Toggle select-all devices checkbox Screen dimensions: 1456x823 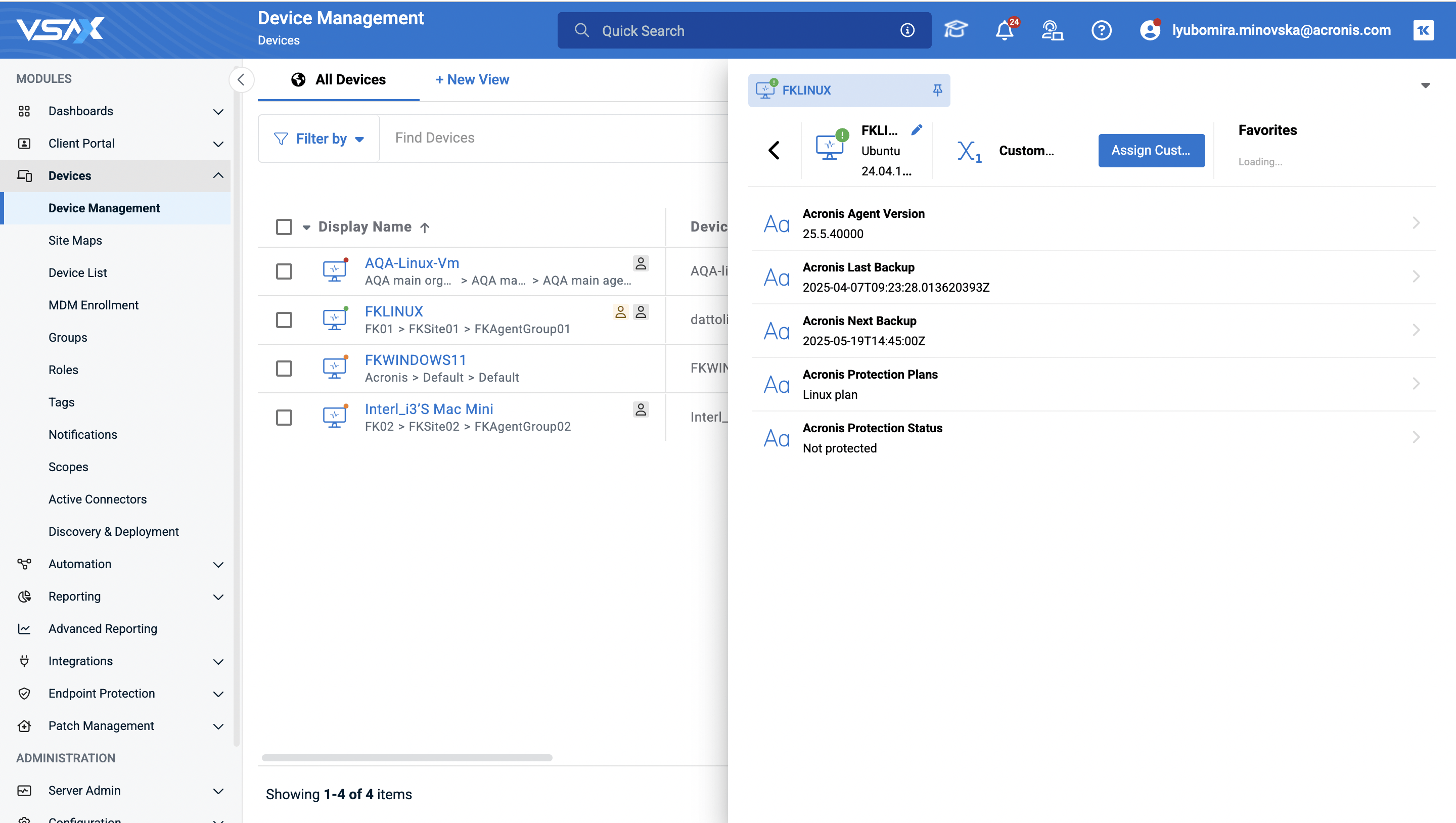(284, 226)
